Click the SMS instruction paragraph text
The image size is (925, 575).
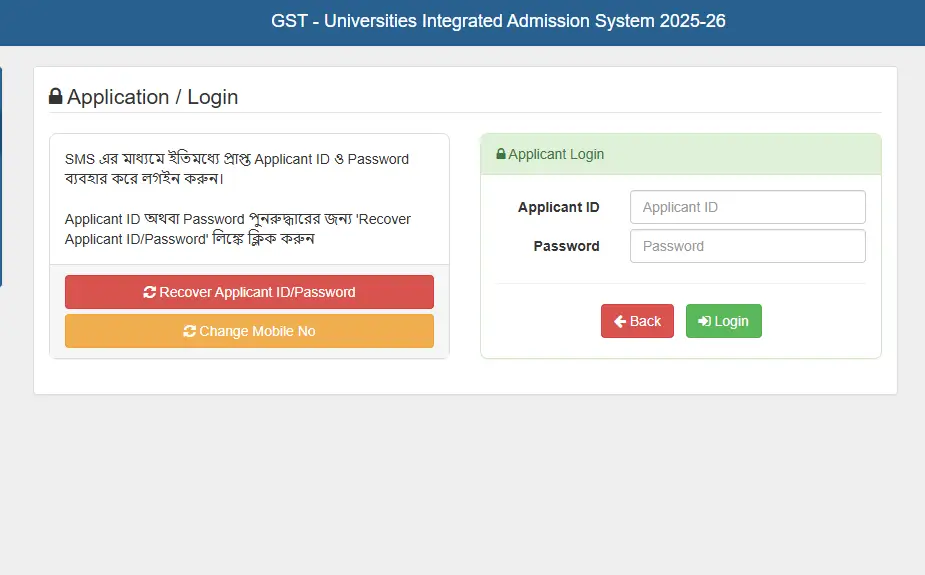coord(237,169)
